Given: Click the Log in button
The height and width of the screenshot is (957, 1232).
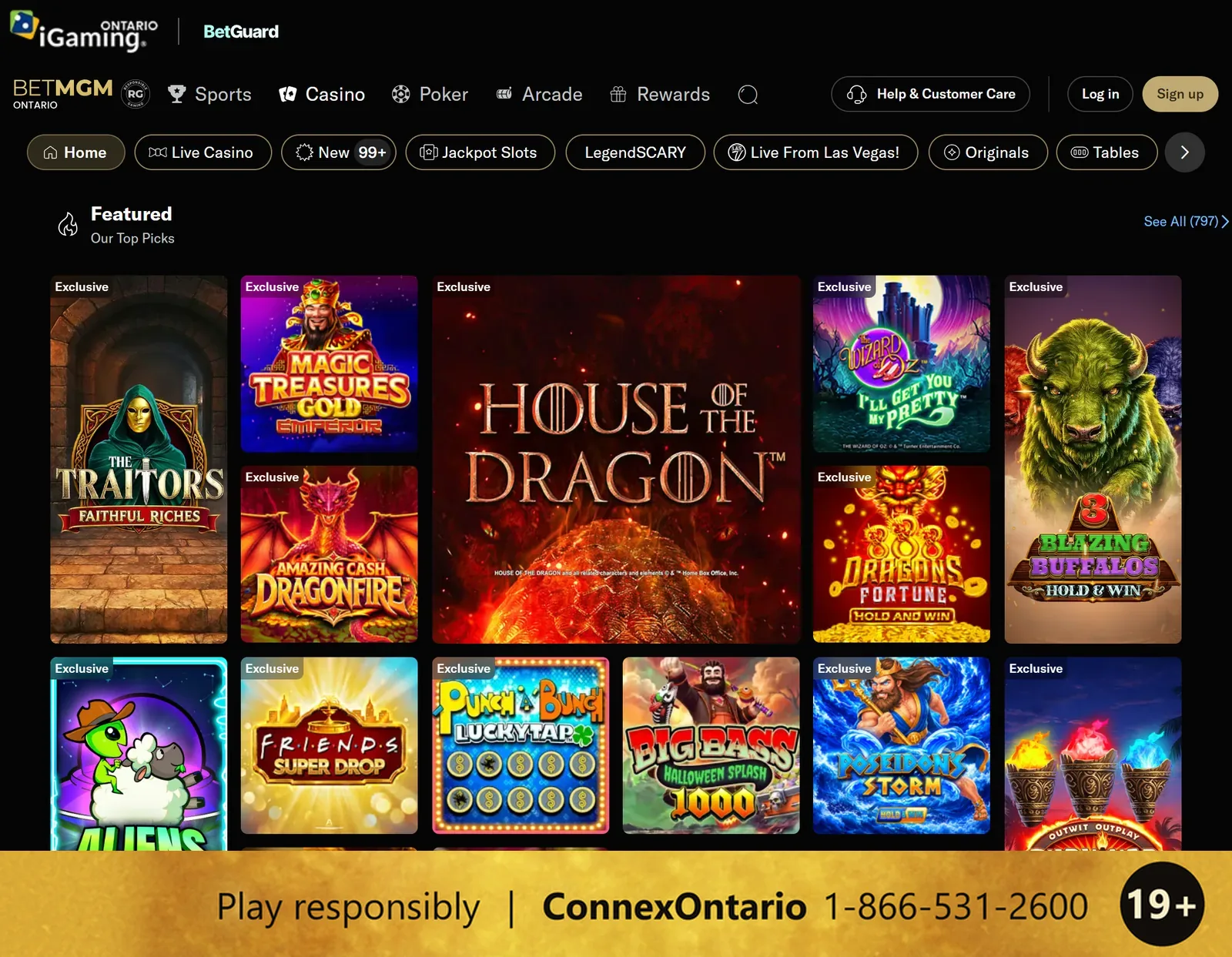Looking at the screenshot, I should pos(1100,94).
